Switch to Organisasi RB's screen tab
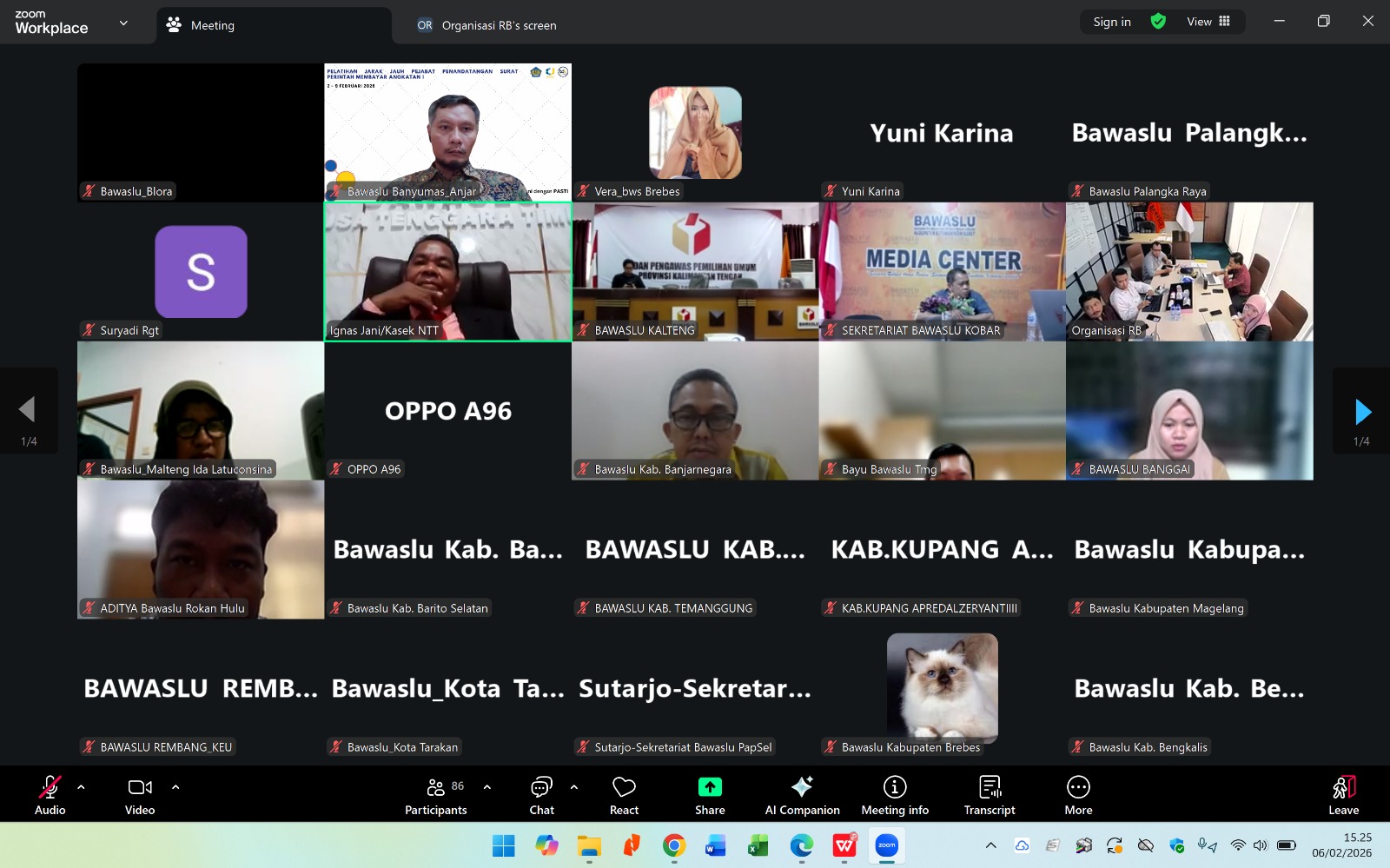Screen dimensions: 1390x868 tap(486, 25)
